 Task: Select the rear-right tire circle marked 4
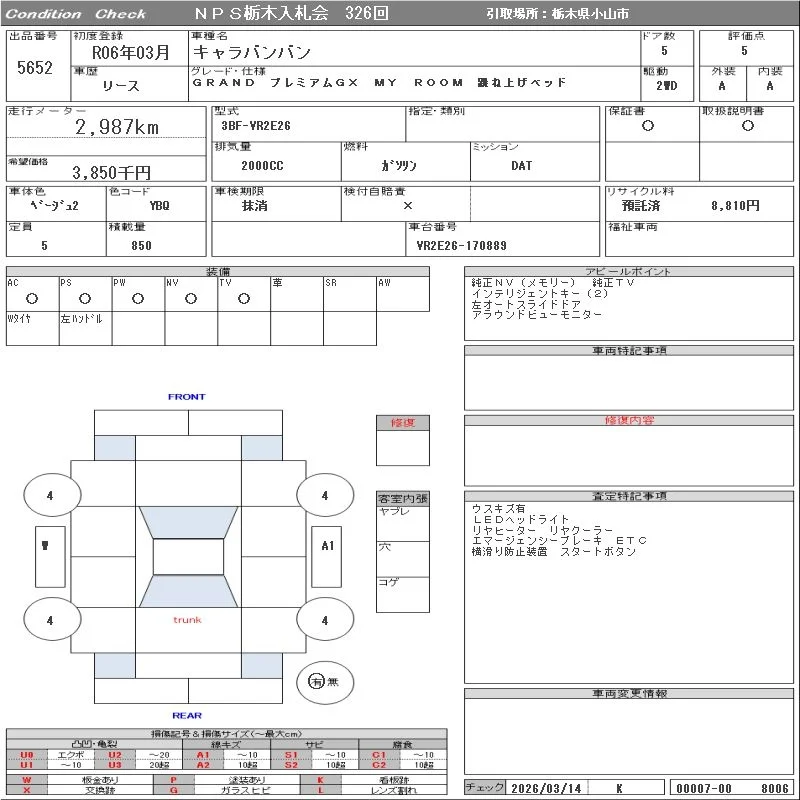[x=325, y=619]
